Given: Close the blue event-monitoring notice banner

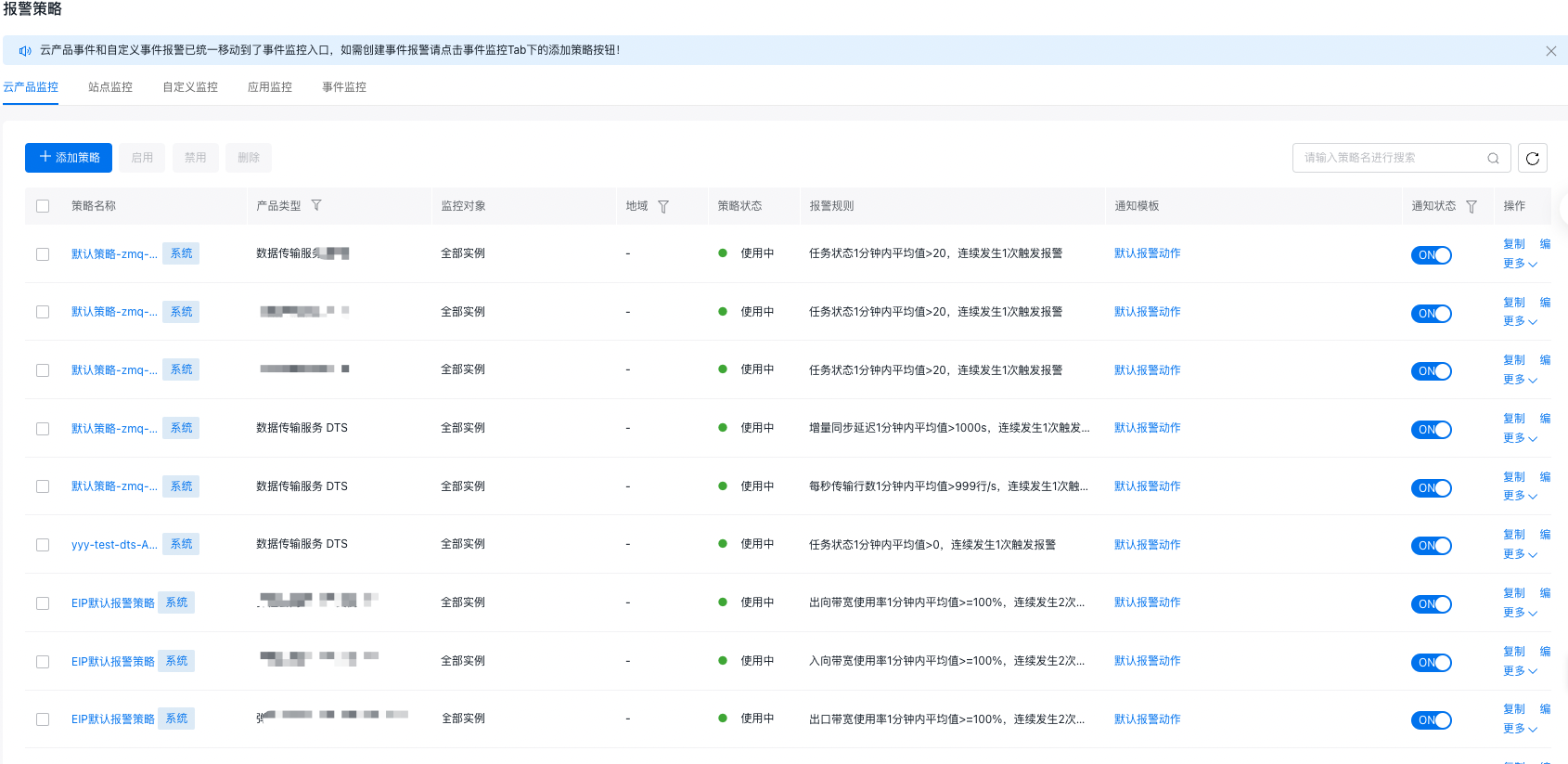Looking at the screenshot, I should click(x=1551, y=51).
